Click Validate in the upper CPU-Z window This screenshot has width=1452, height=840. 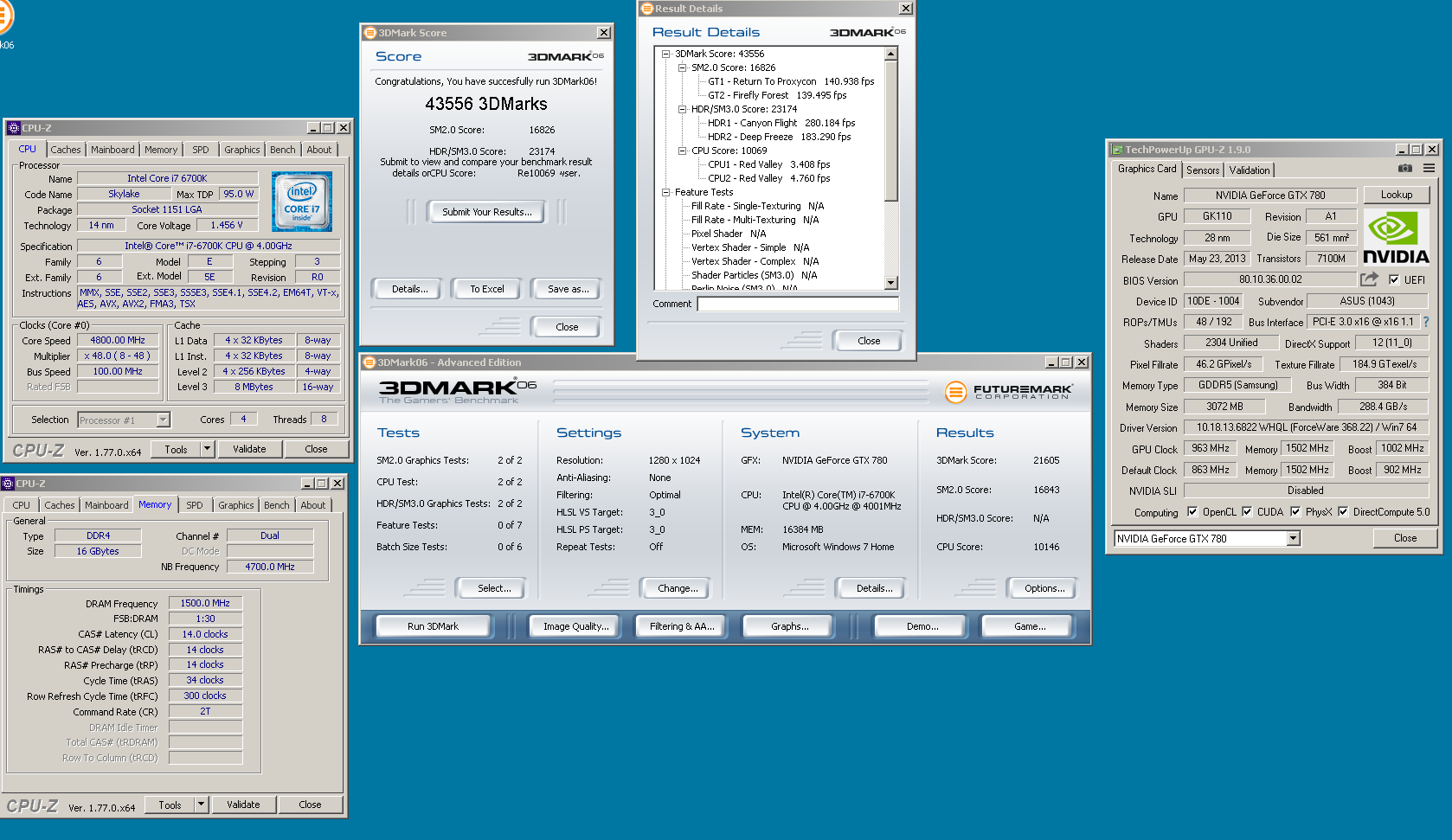249,449
